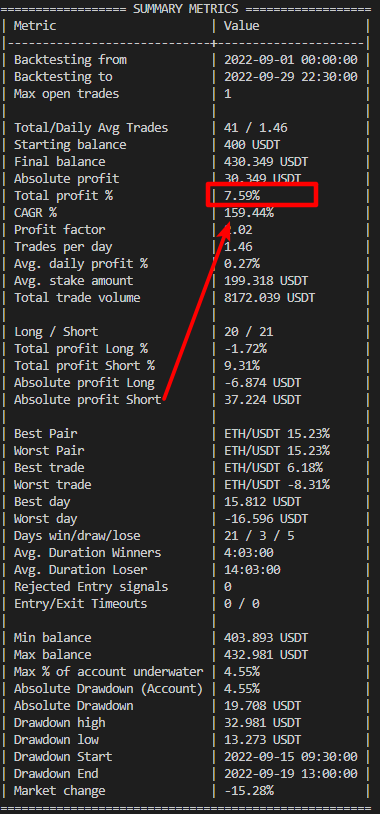The height and width of the screenshot is (814, 380).
Task: Select Final balance value 430.349 USDT
Action: 266,162
